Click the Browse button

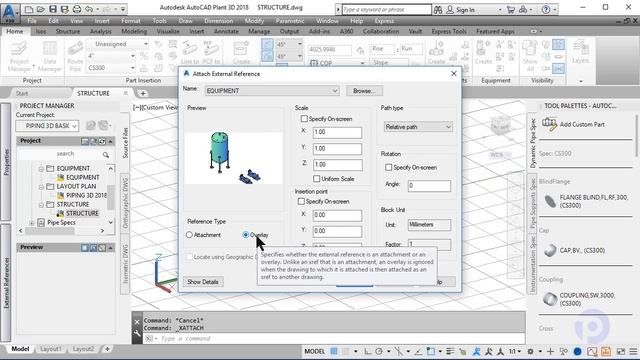(x=364, y=91)
